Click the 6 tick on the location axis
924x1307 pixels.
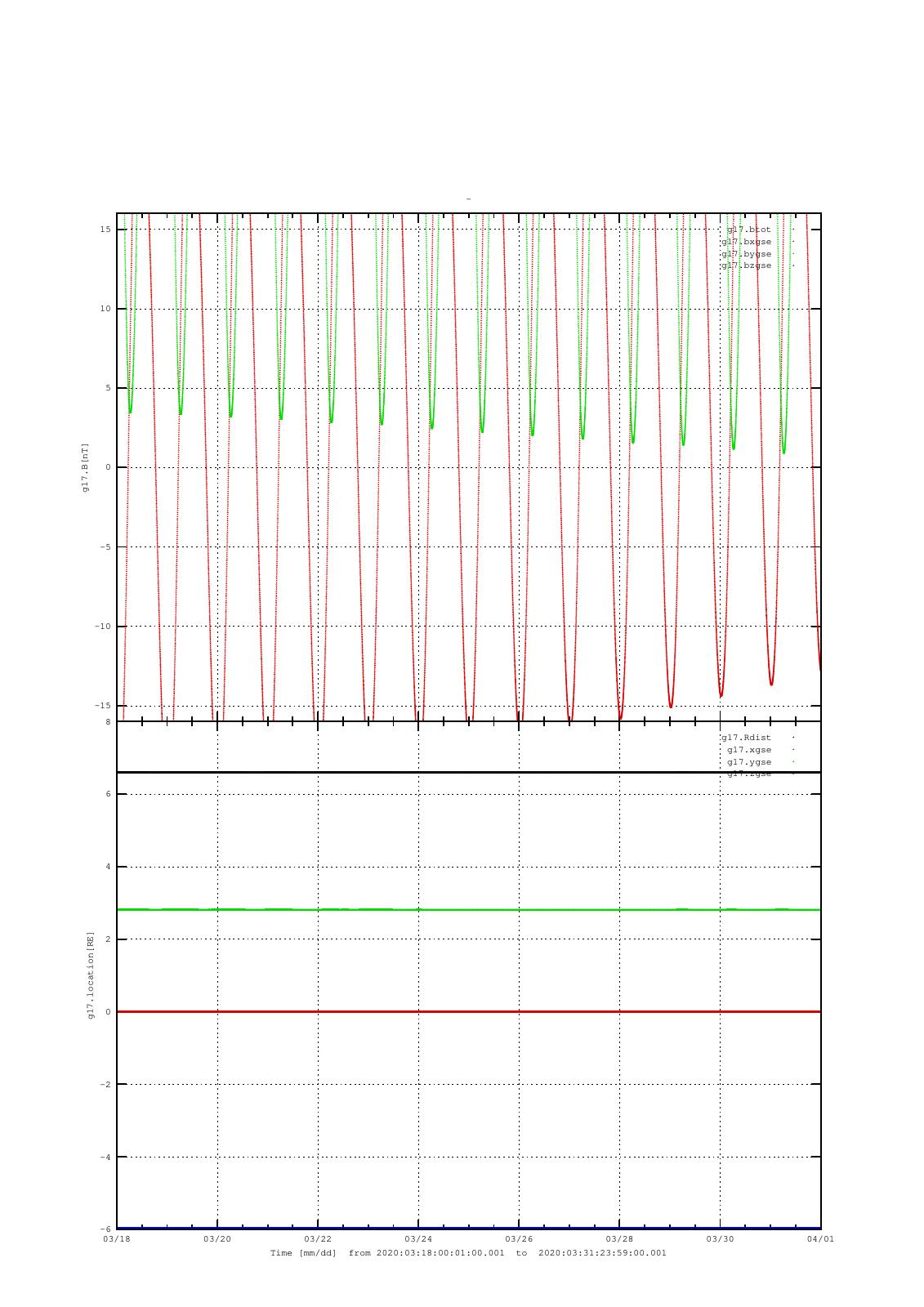(x=108, y=794)
